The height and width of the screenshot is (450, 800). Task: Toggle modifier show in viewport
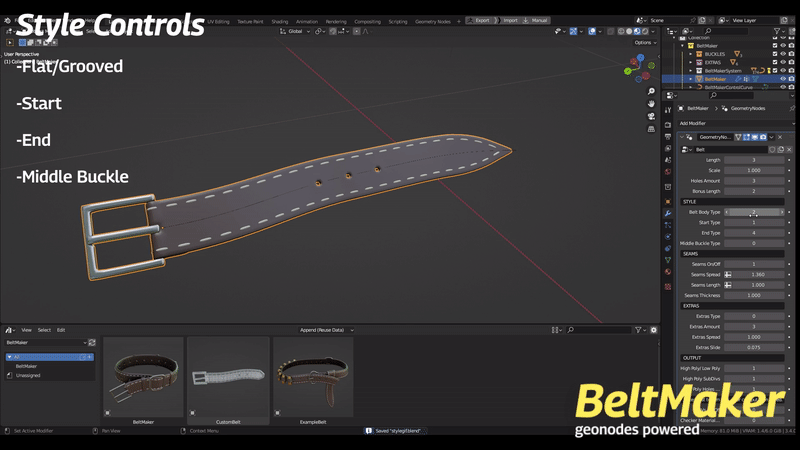coord(755,137)
